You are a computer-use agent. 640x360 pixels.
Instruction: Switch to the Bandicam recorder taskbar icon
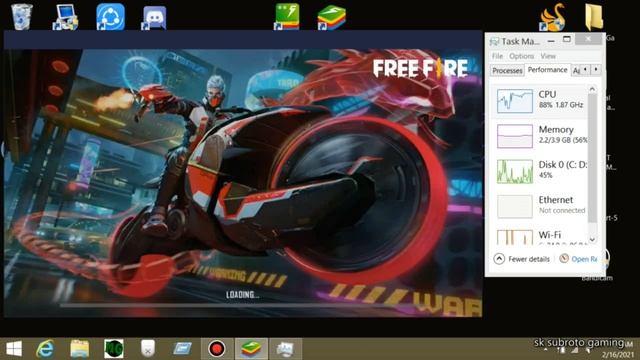(x=217, y=349)
